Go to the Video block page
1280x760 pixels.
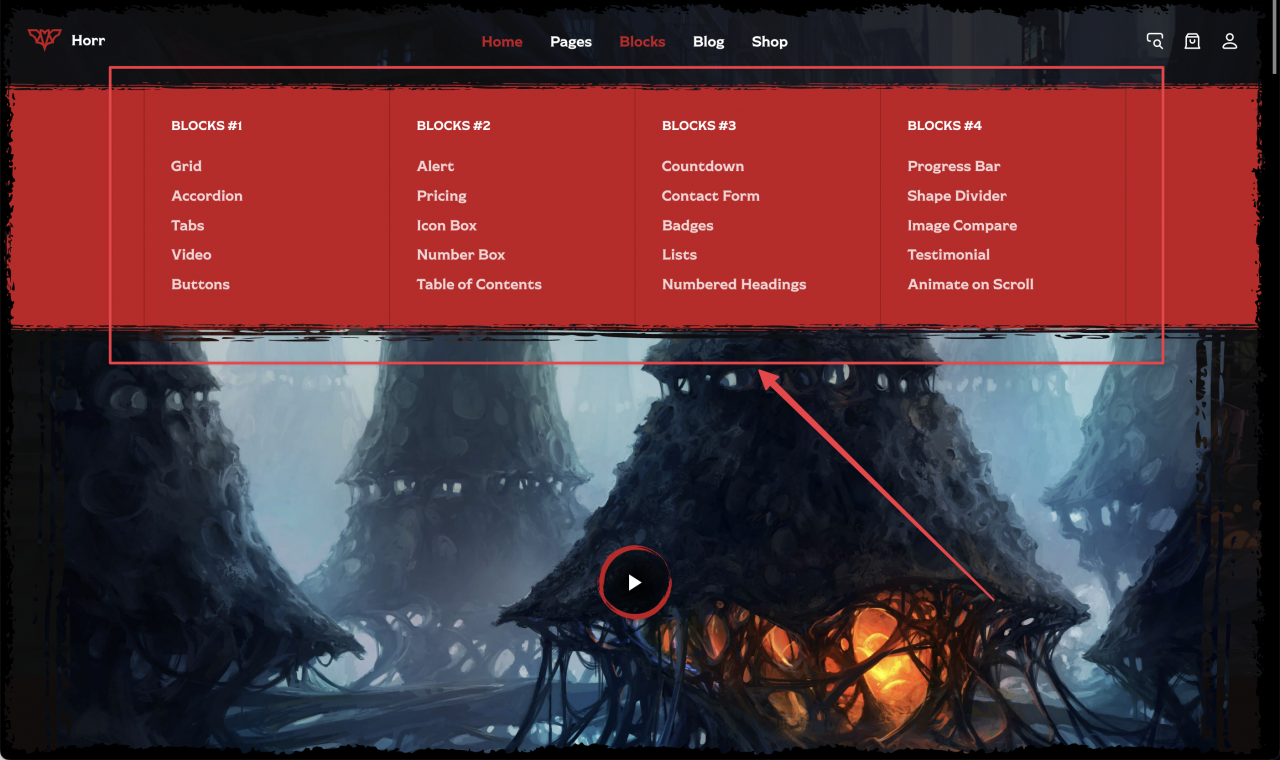[191, 255]
